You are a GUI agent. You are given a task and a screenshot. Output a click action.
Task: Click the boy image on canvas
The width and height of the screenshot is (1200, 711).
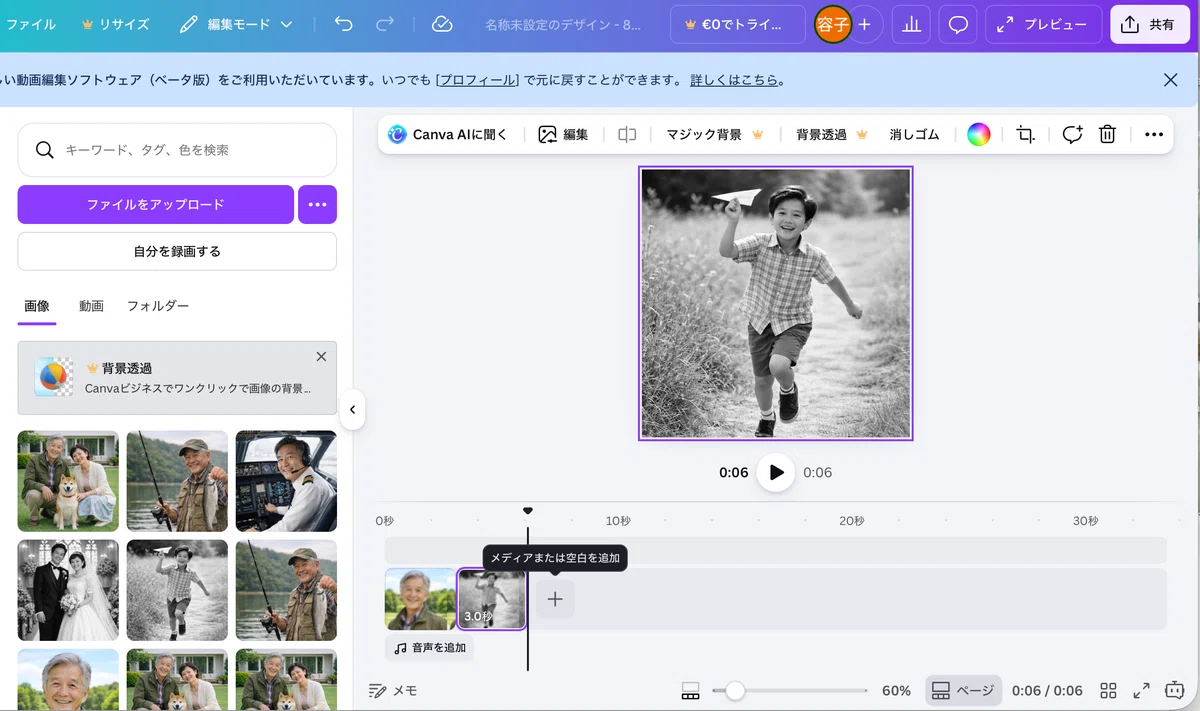(775, 303)
